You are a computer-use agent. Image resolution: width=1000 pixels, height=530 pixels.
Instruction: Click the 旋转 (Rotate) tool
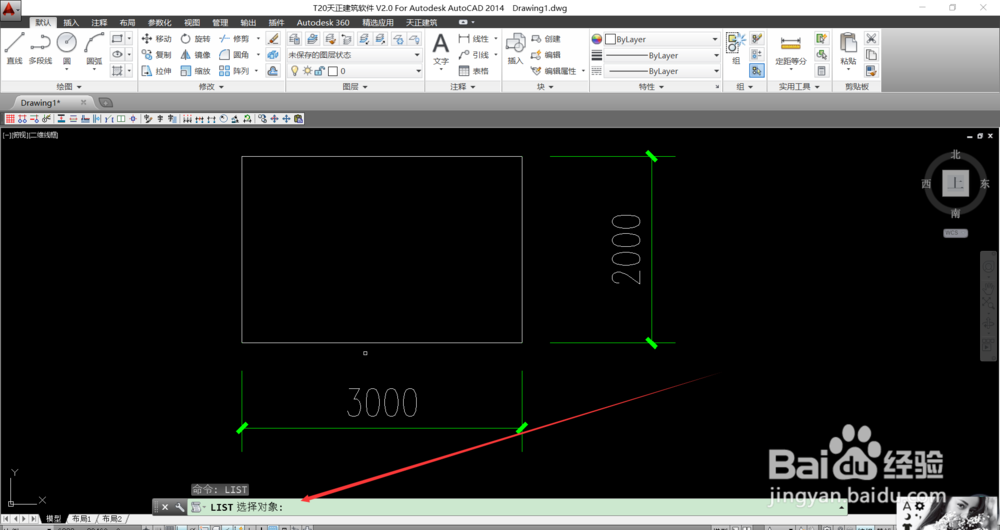pos(195,39)
